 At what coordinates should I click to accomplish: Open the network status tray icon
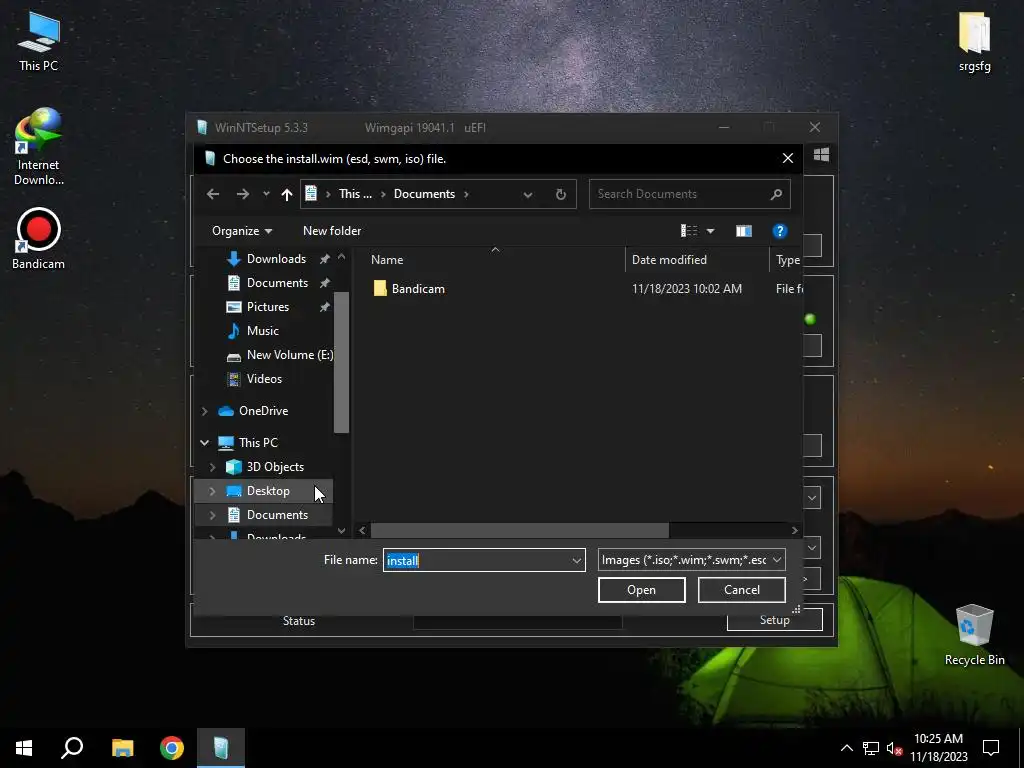(x=871, y=748)
